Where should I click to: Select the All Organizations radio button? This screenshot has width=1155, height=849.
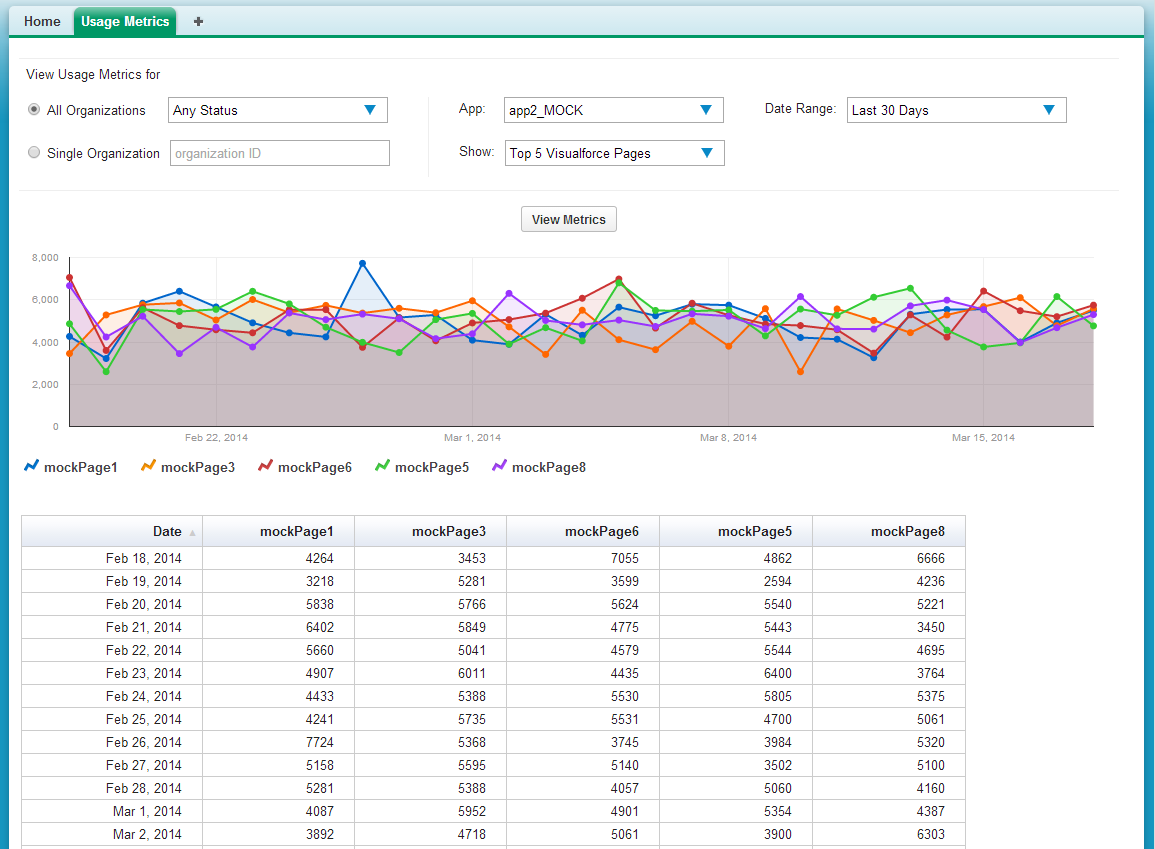pyautogui.click(x=34, y=110)
